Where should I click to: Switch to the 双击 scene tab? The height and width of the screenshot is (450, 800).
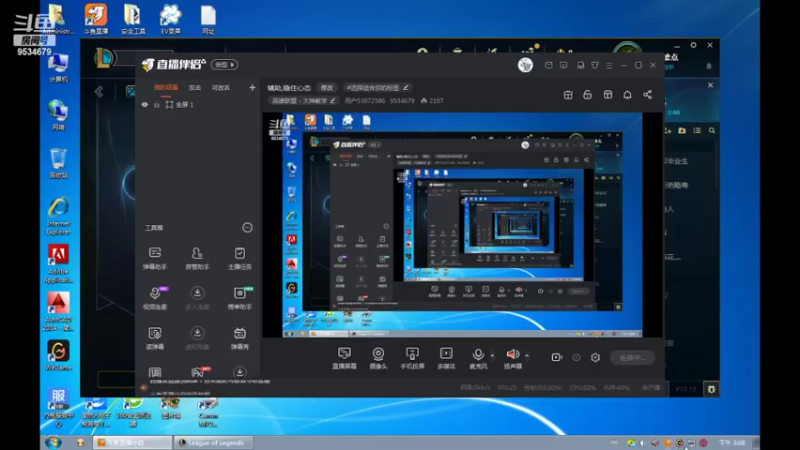(x=195, y=88)
